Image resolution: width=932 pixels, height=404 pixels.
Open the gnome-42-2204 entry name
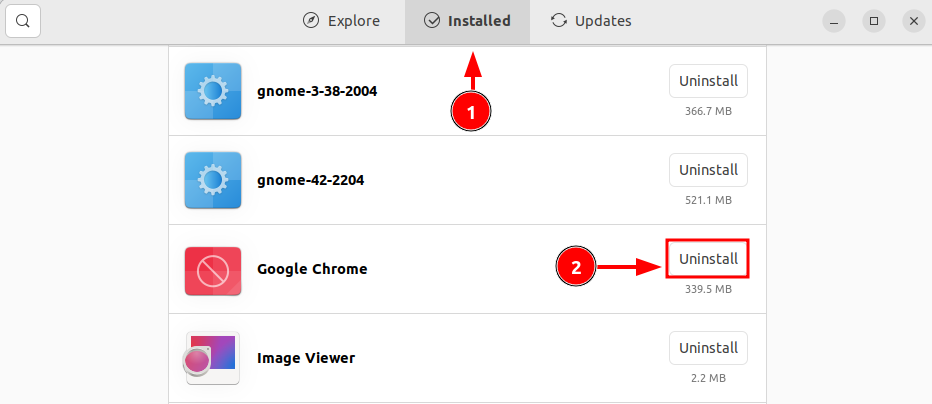(310, 180)
